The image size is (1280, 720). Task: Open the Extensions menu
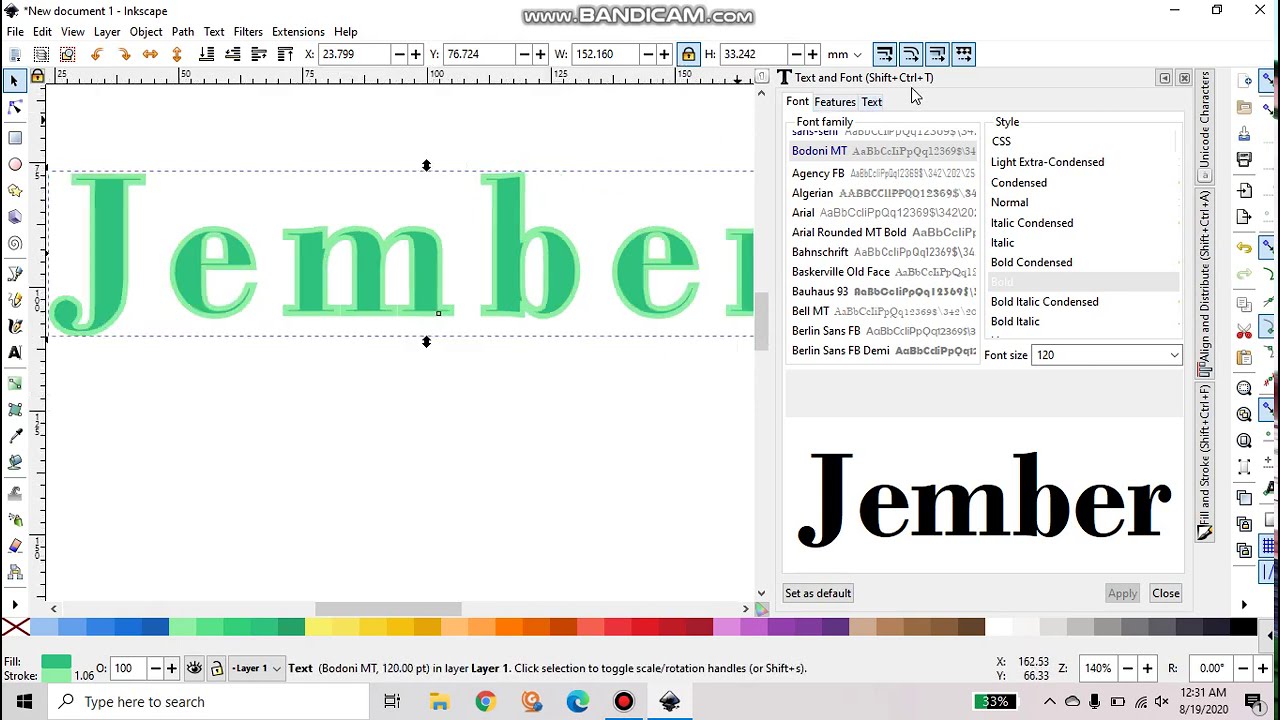298,32
